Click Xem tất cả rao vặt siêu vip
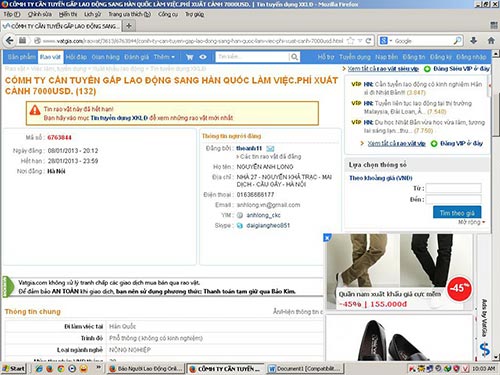Viewport: 500px width, 375px height. point(383,69)
